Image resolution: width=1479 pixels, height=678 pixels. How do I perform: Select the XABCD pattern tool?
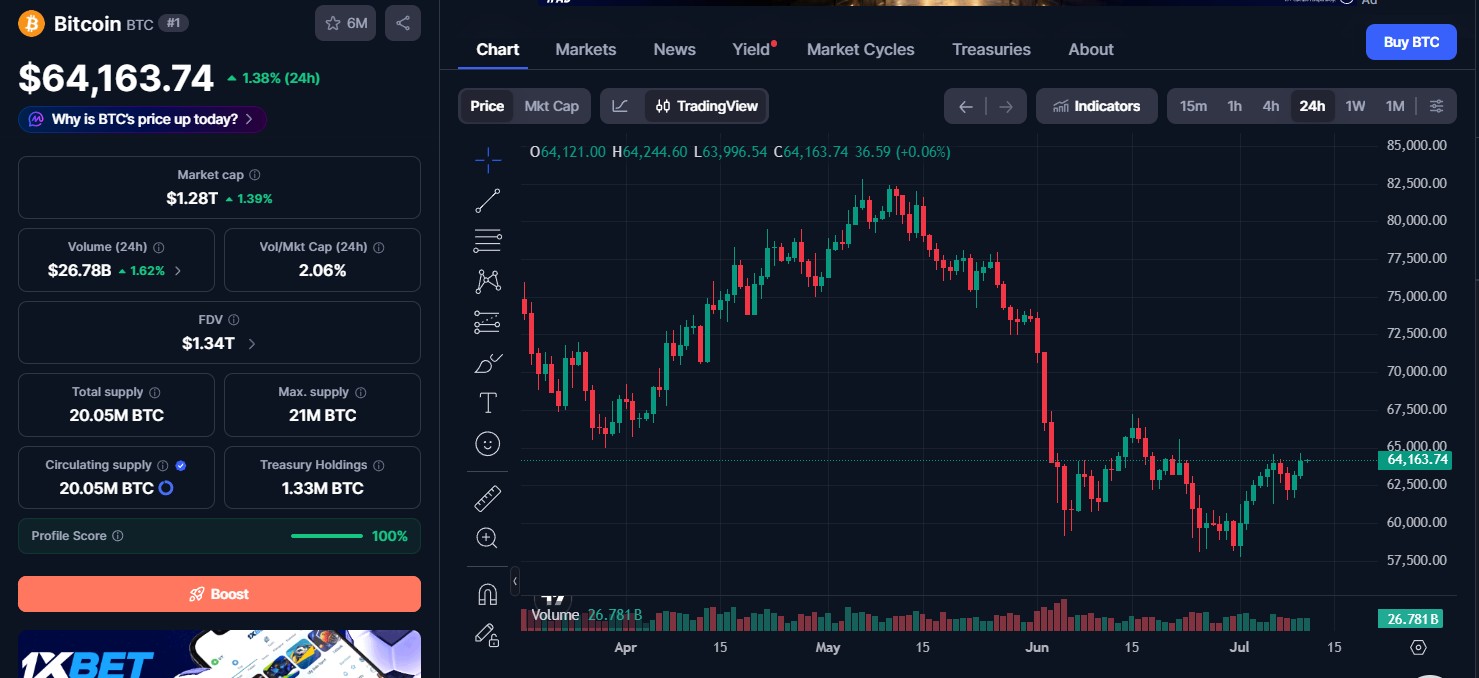(488, 281)
